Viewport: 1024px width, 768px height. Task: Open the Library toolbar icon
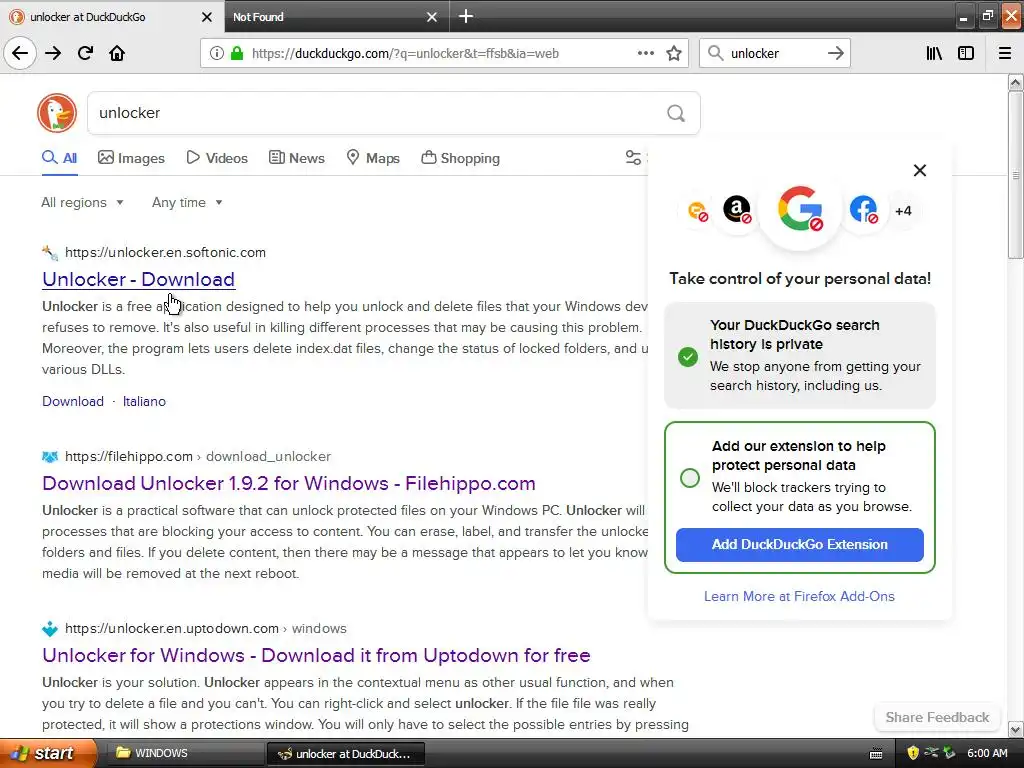point(935,54)
